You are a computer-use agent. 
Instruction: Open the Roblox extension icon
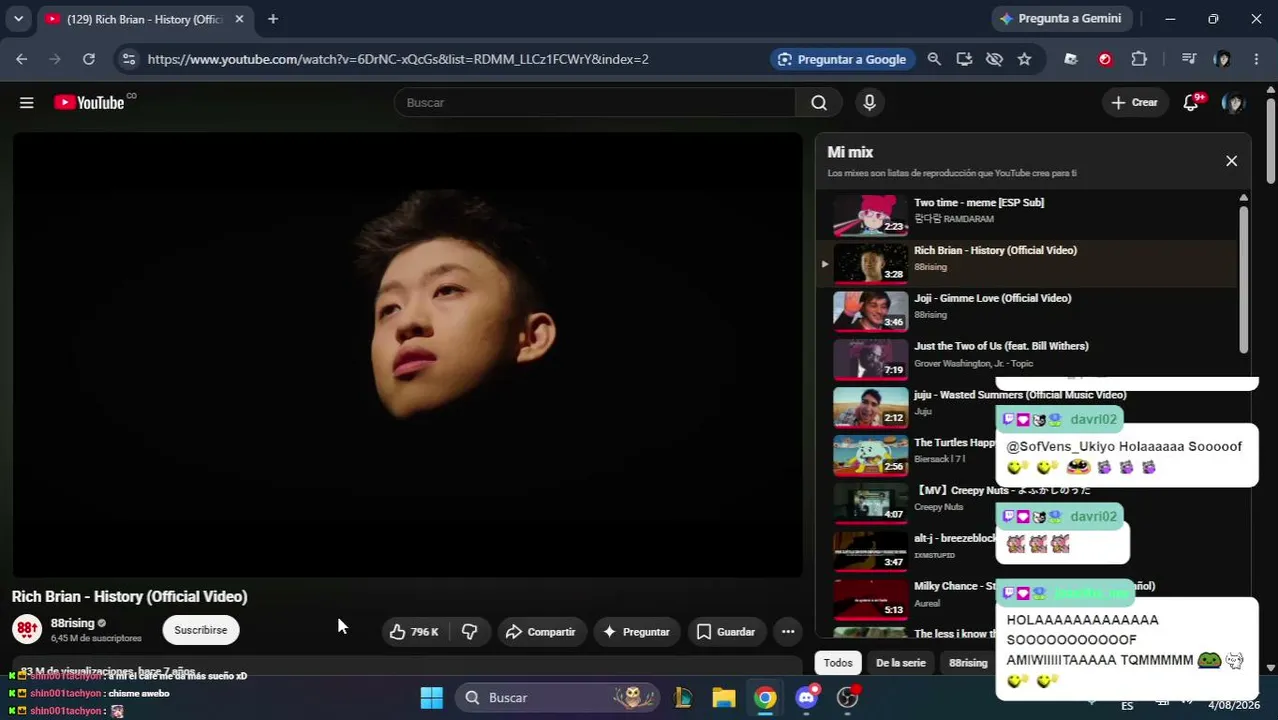pyautogui.click(x=1071, y=59)
